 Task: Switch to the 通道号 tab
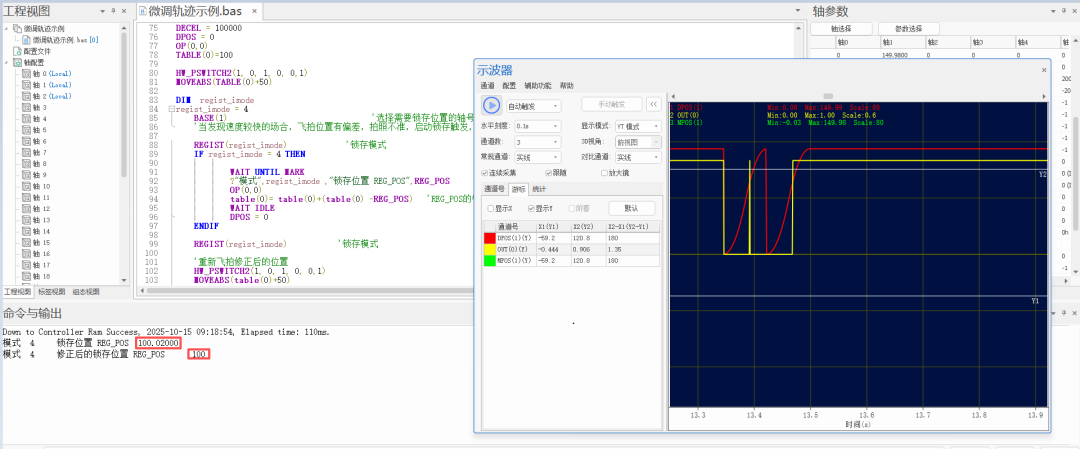click(x=495, y=188)
